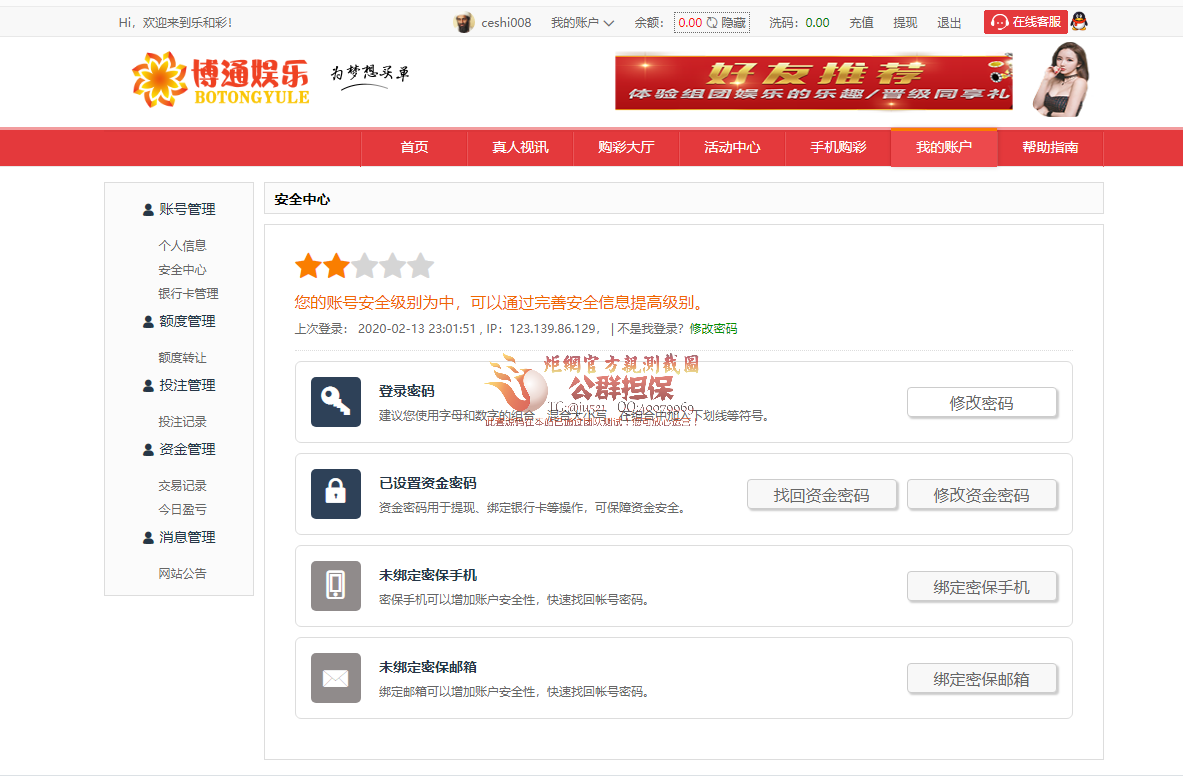Click the padlock icon beside 已设置资金密码
The image size is (1183, 779).
pos(335,494)
